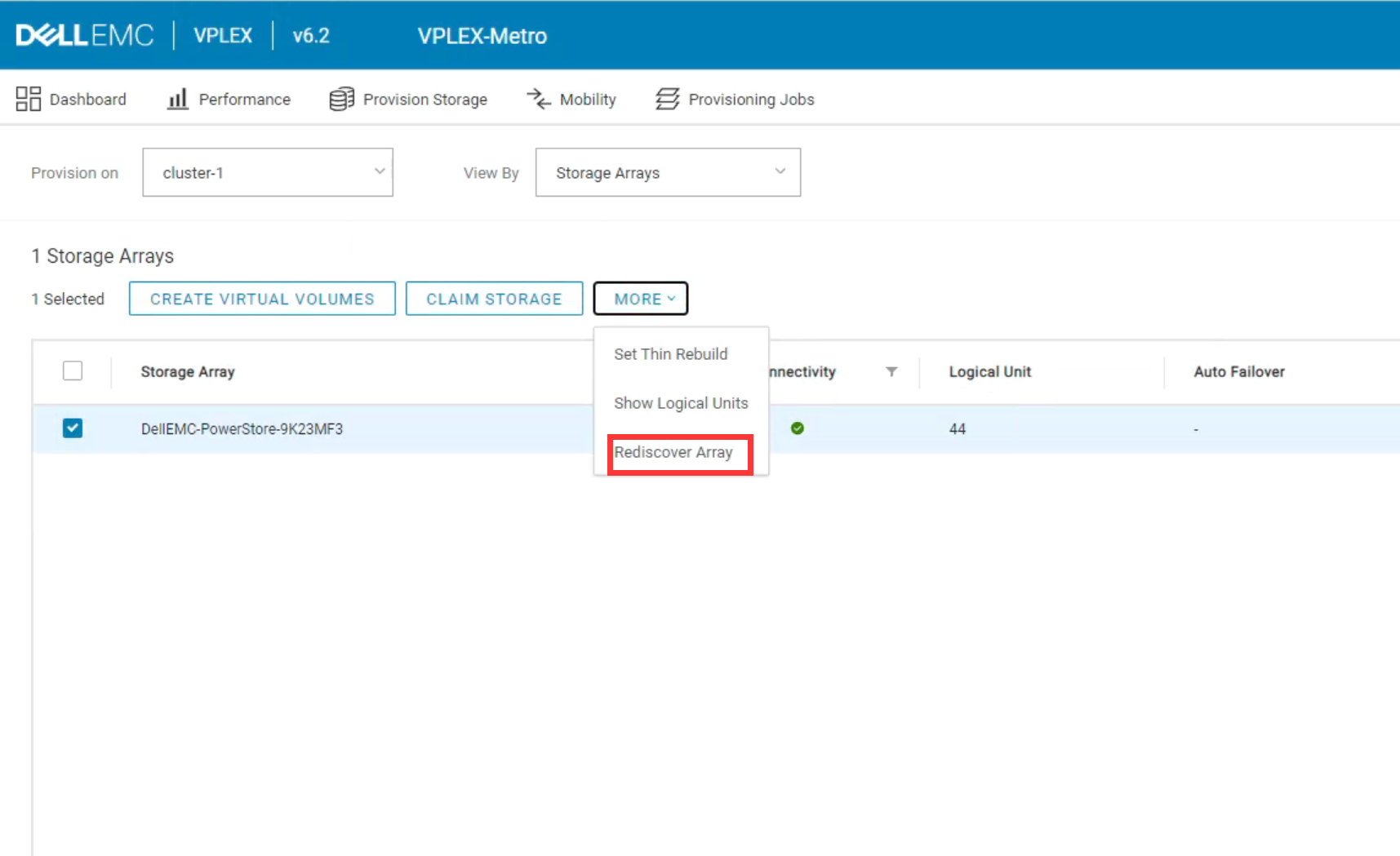Click the Dashboard grid icon
Screen dimensions: 1400x856
coord(28,99)
